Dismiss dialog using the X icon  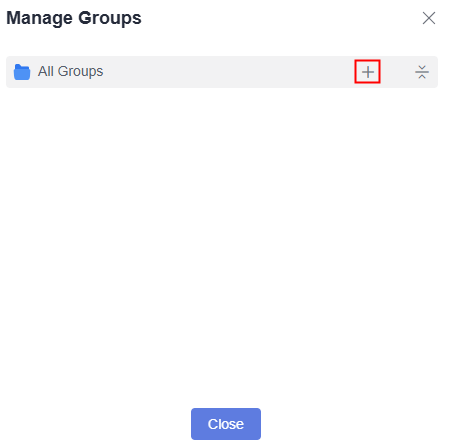(x=429, y=18)
